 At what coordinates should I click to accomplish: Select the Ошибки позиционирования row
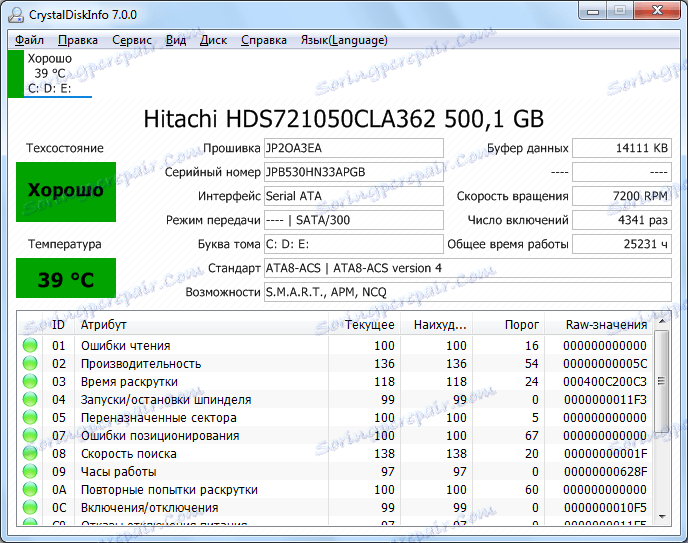point(336,436)
